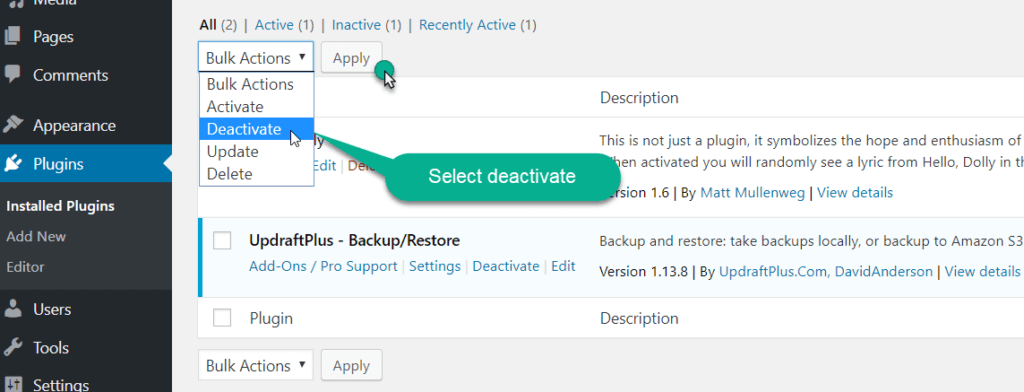The width and height of the screenshot is (1024, 392).
Task: Choose Bulk Actions option in dropdown list
Action: click(256, 84)
